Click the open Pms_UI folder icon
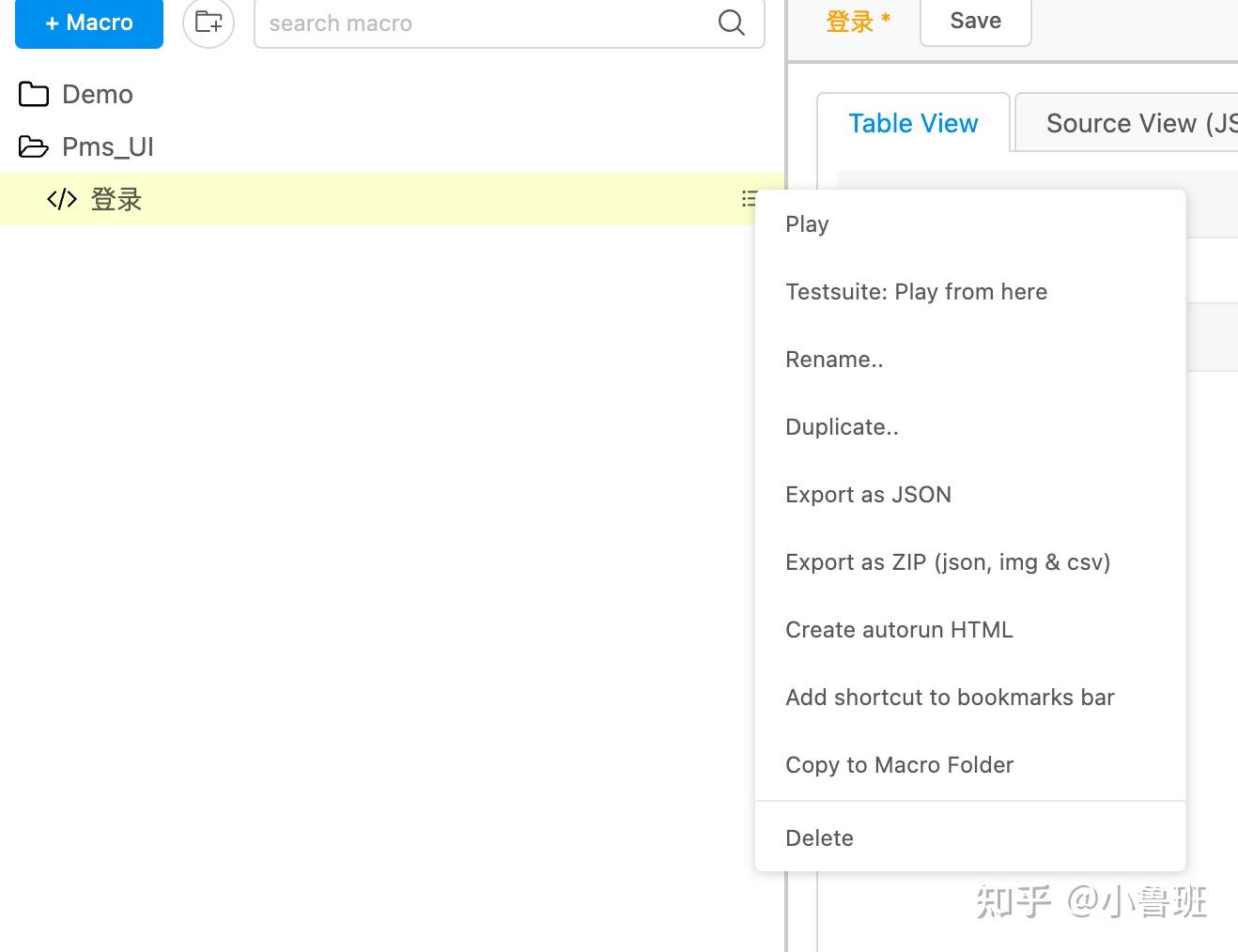Screen dimensions: 1238x952 [x=34, y=146]
